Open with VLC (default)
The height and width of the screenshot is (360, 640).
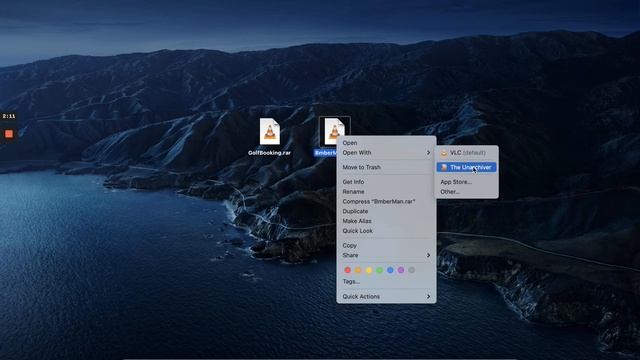click(467, 153)
